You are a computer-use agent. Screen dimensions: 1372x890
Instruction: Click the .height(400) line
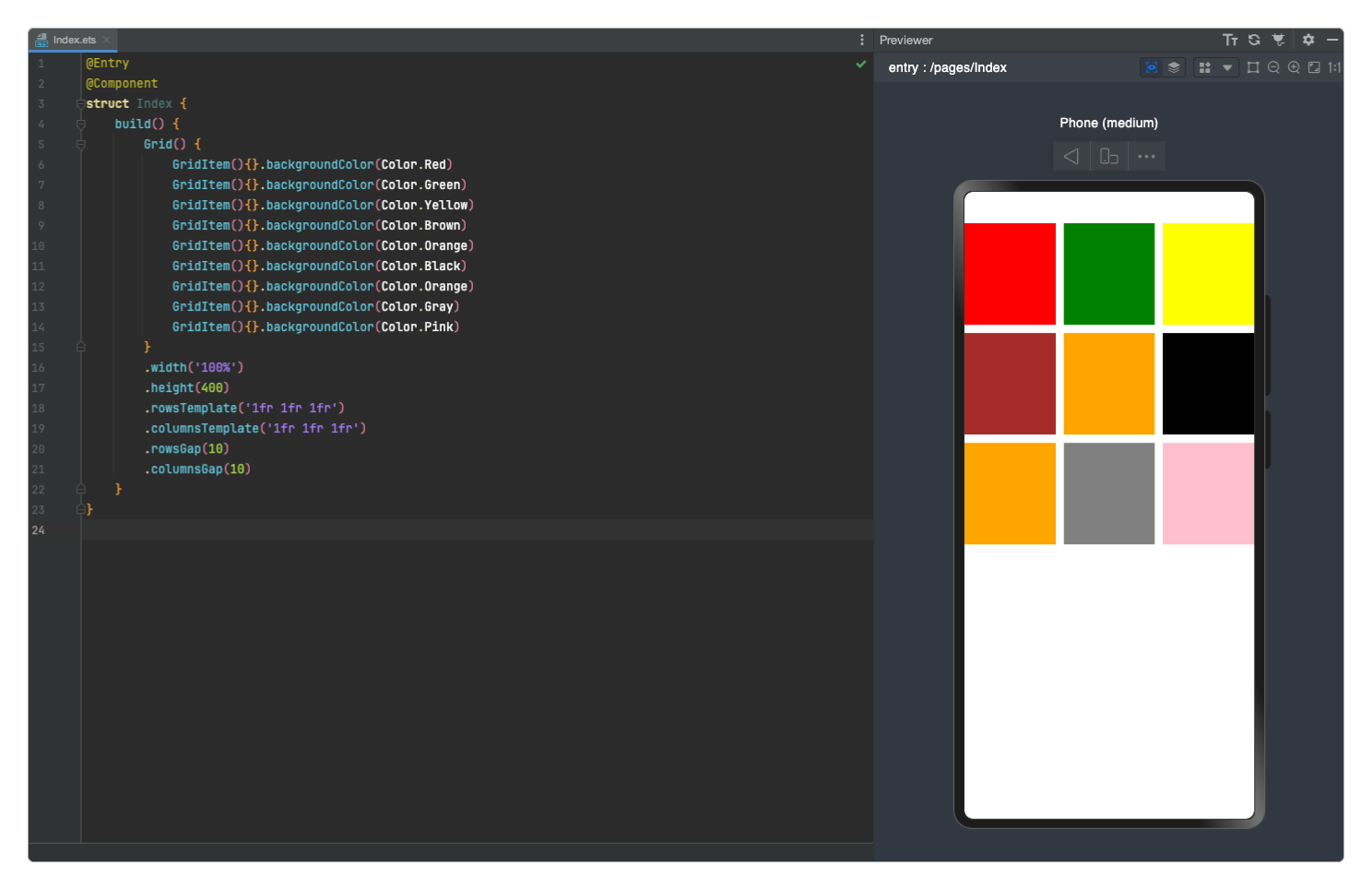point(186,388)
